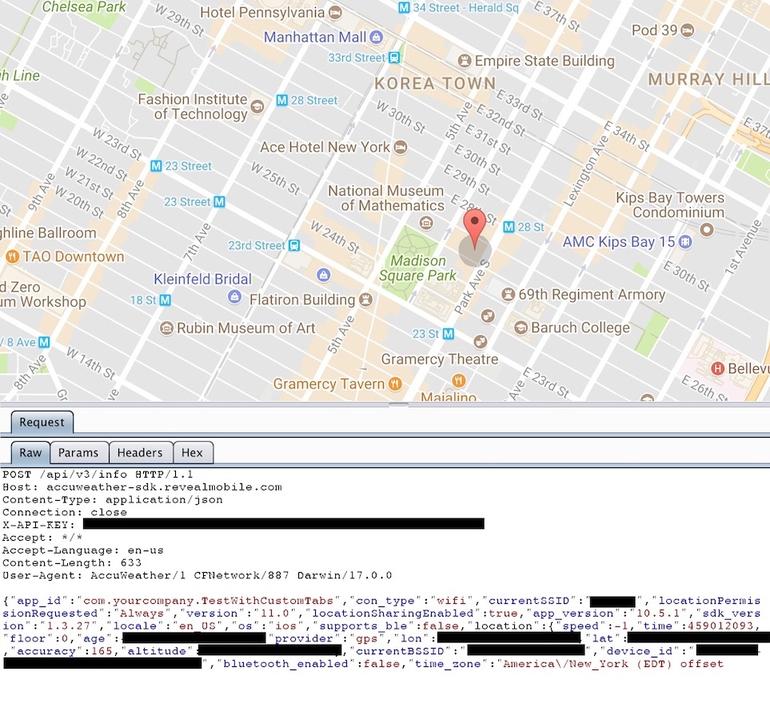This screenshot has height=711, width=770.
Task: Switch to the Hex tab
Action: pyautogui.click(x=192, y=453)
